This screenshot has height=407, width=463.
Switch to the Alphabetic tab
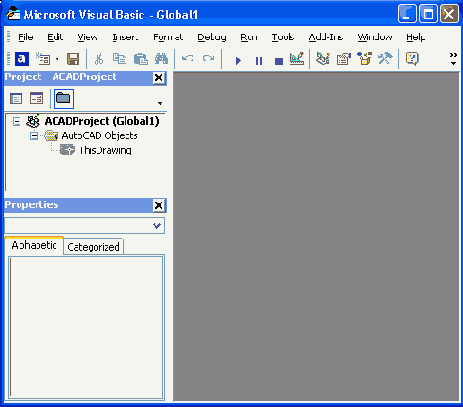pos(34,246)
